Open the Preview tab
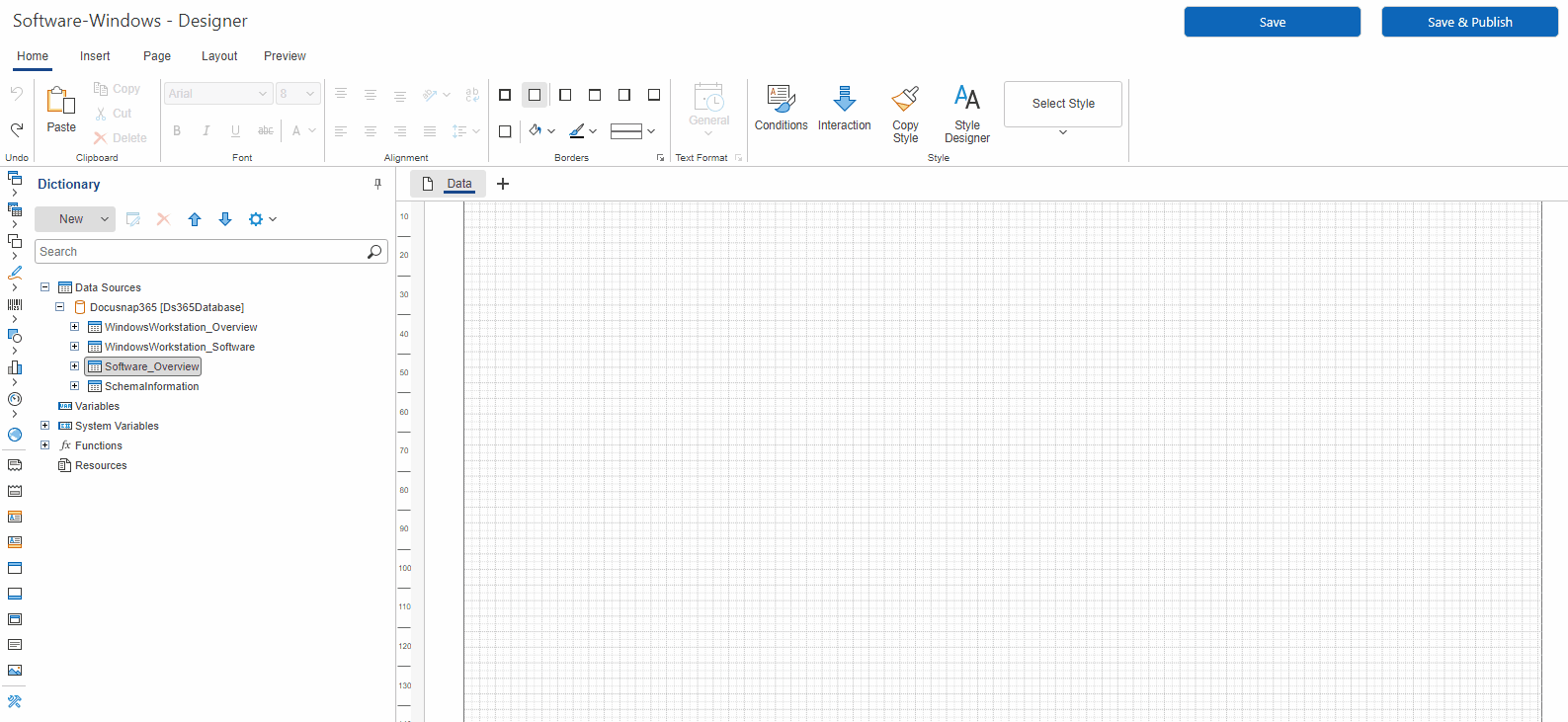 click(285, 56)
